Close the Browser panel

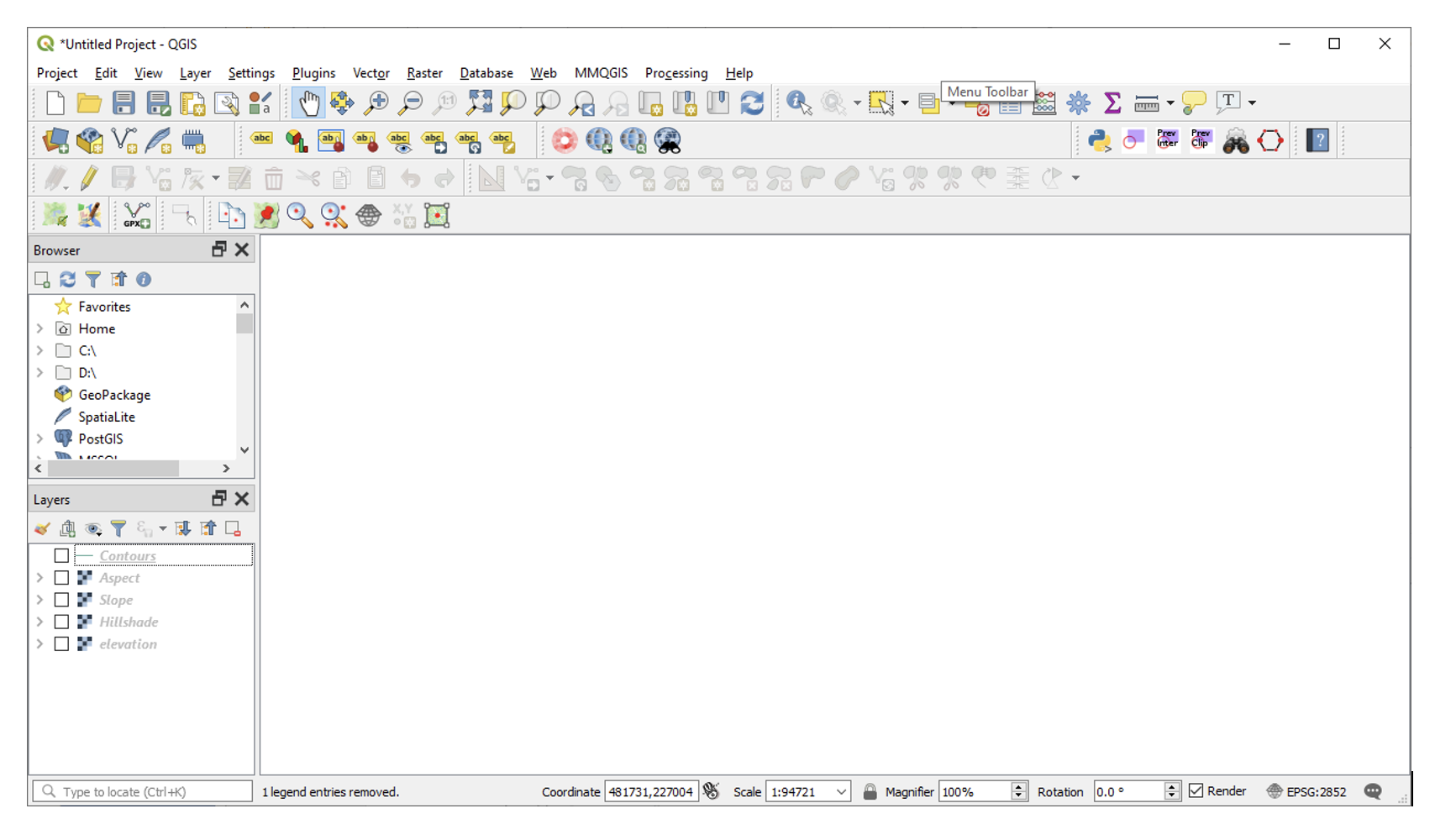pyautogui.click(x=242, y=249)
